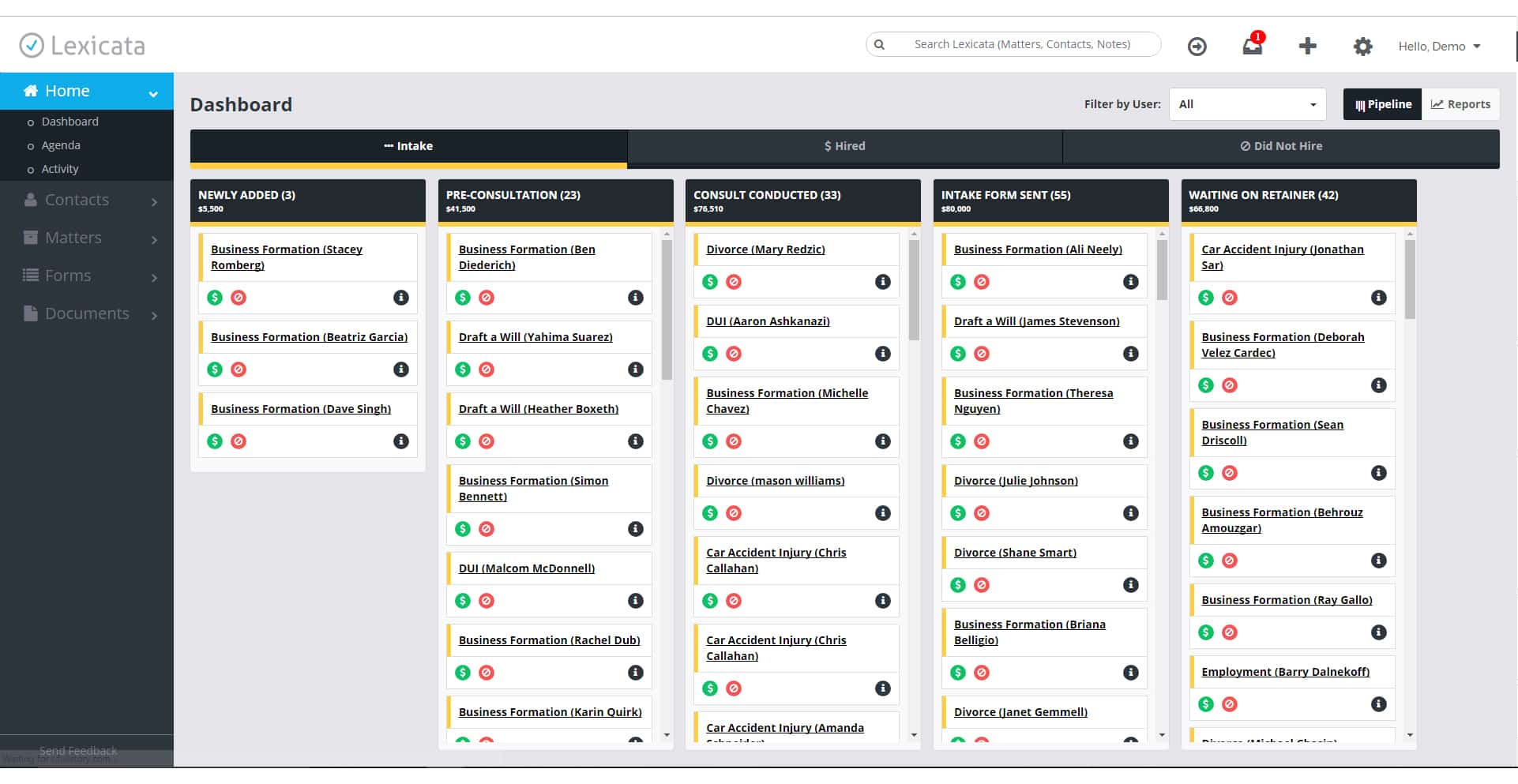Show info for Aaron Ashkanazi DUI
The image size is (1518, 784).
click(x=883, y=354)
